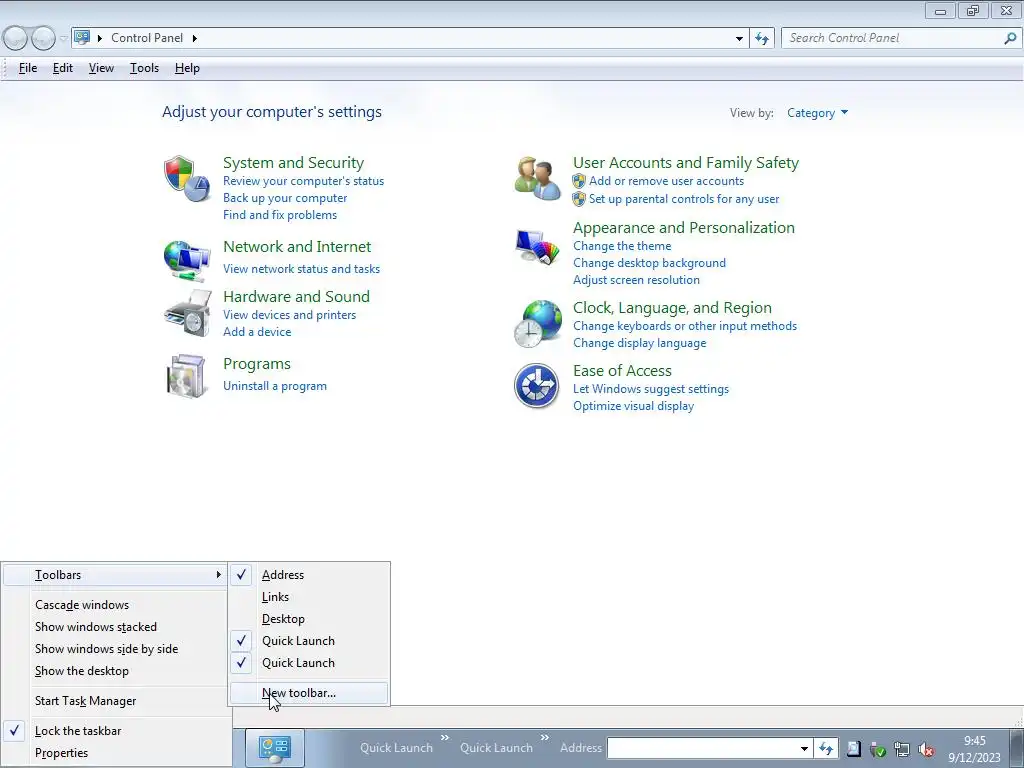This screenshot has height=768, width=1024.
Task: Click the search magnifier icon
Action: click(x=1010, y=38)
